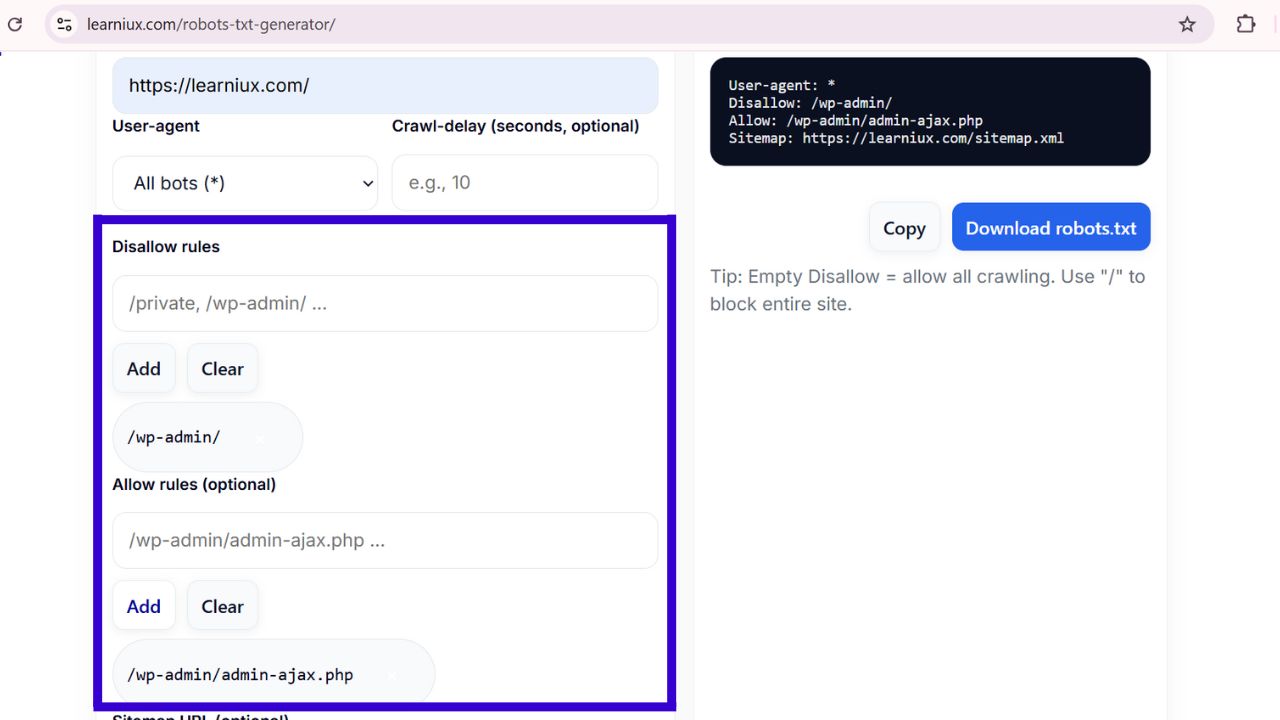Click the Crawl-delay seconds input field
Image resolution: width=1280 pixels, height=720 pixels.
click(524, 183)
